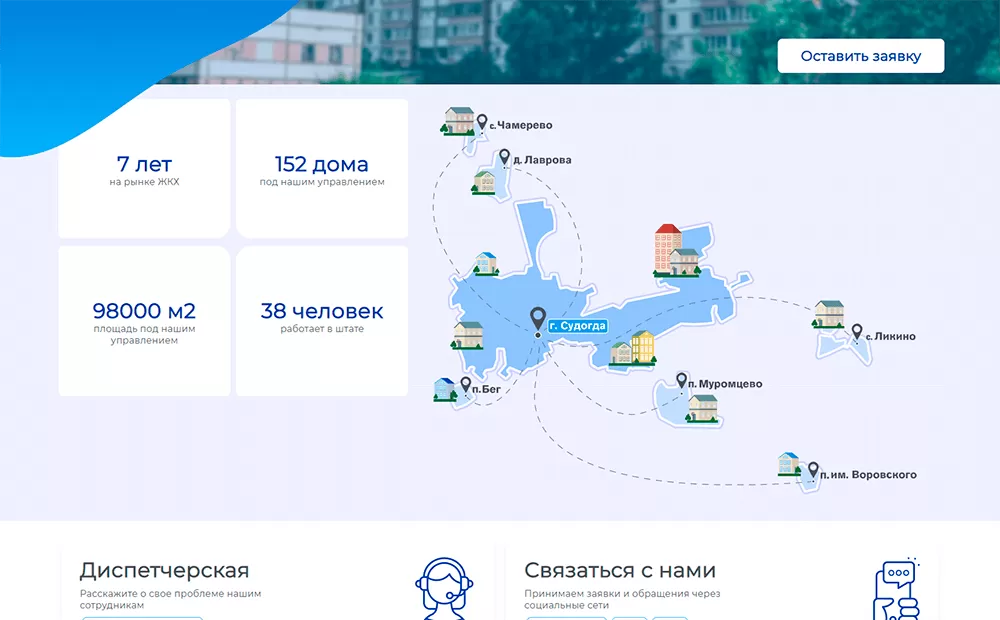Click the п. Муромцево location pin
Viewport: 1000px width, 620px height.
682,381
